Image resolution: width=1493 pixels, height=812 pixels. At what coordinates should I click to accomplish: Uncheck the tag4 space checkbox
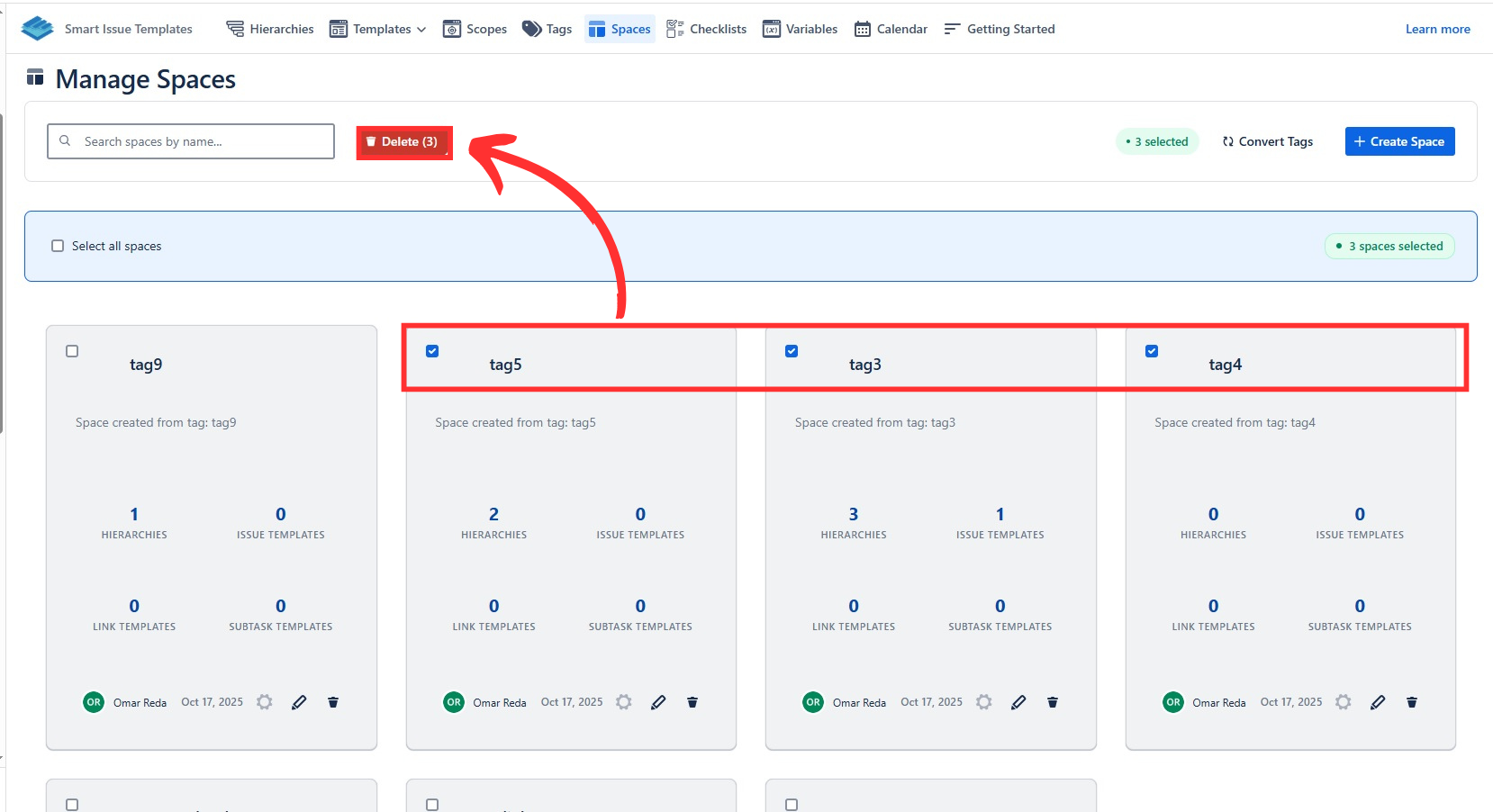point(1152,351)
